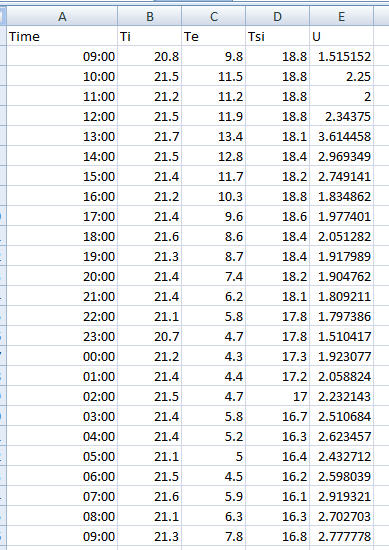Viewport: 389px width, 550px height.
Task: Select the cell containing 1.515152
Action: tap(341, 56)
